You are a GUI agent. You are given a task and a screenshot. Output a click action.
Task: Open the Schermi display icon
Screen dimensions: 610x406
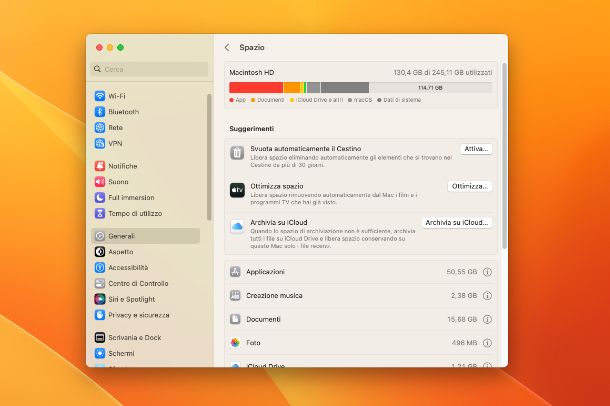click(100, 354)
